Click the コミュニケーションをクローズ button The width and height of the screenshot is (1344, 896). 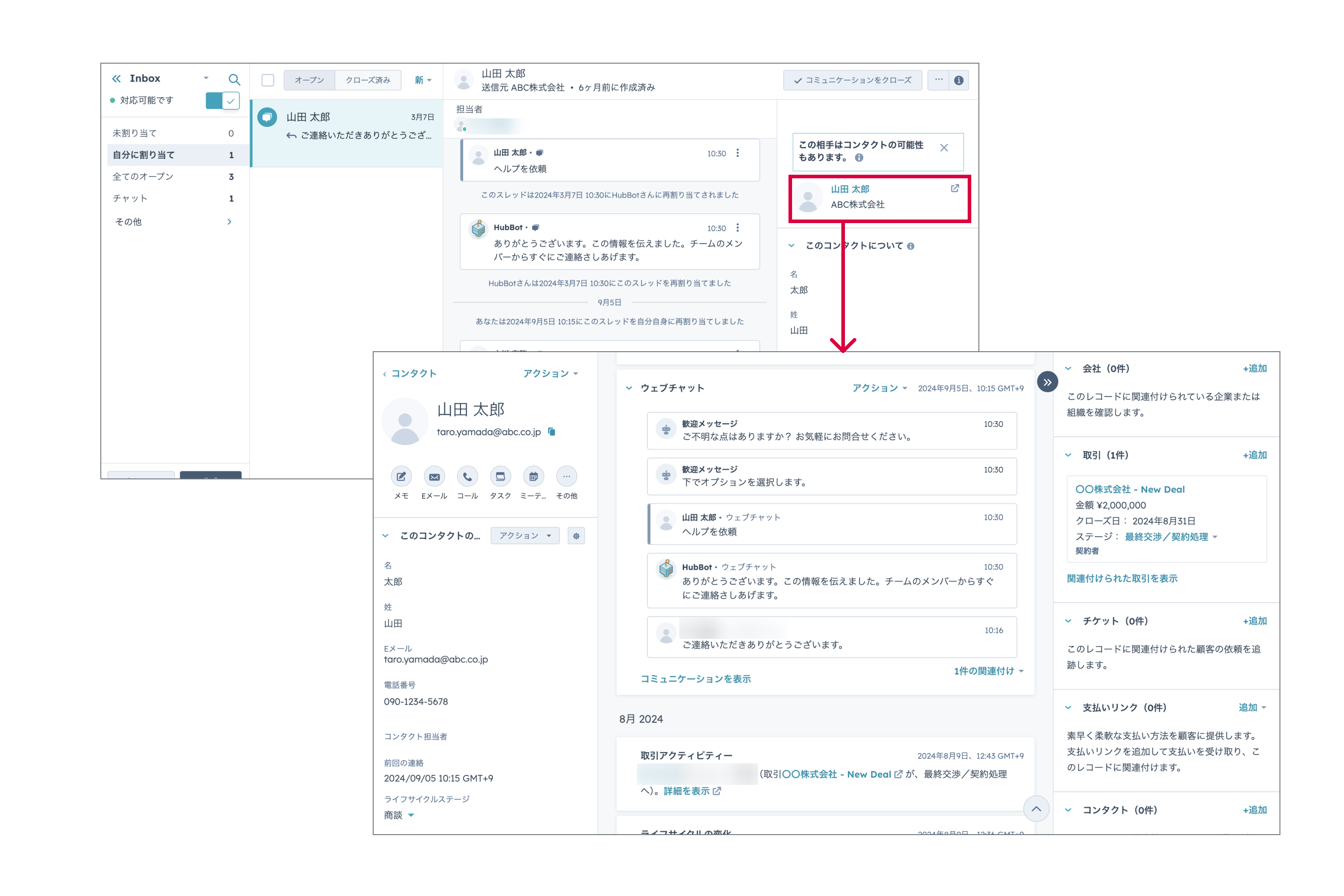(853, 80)
